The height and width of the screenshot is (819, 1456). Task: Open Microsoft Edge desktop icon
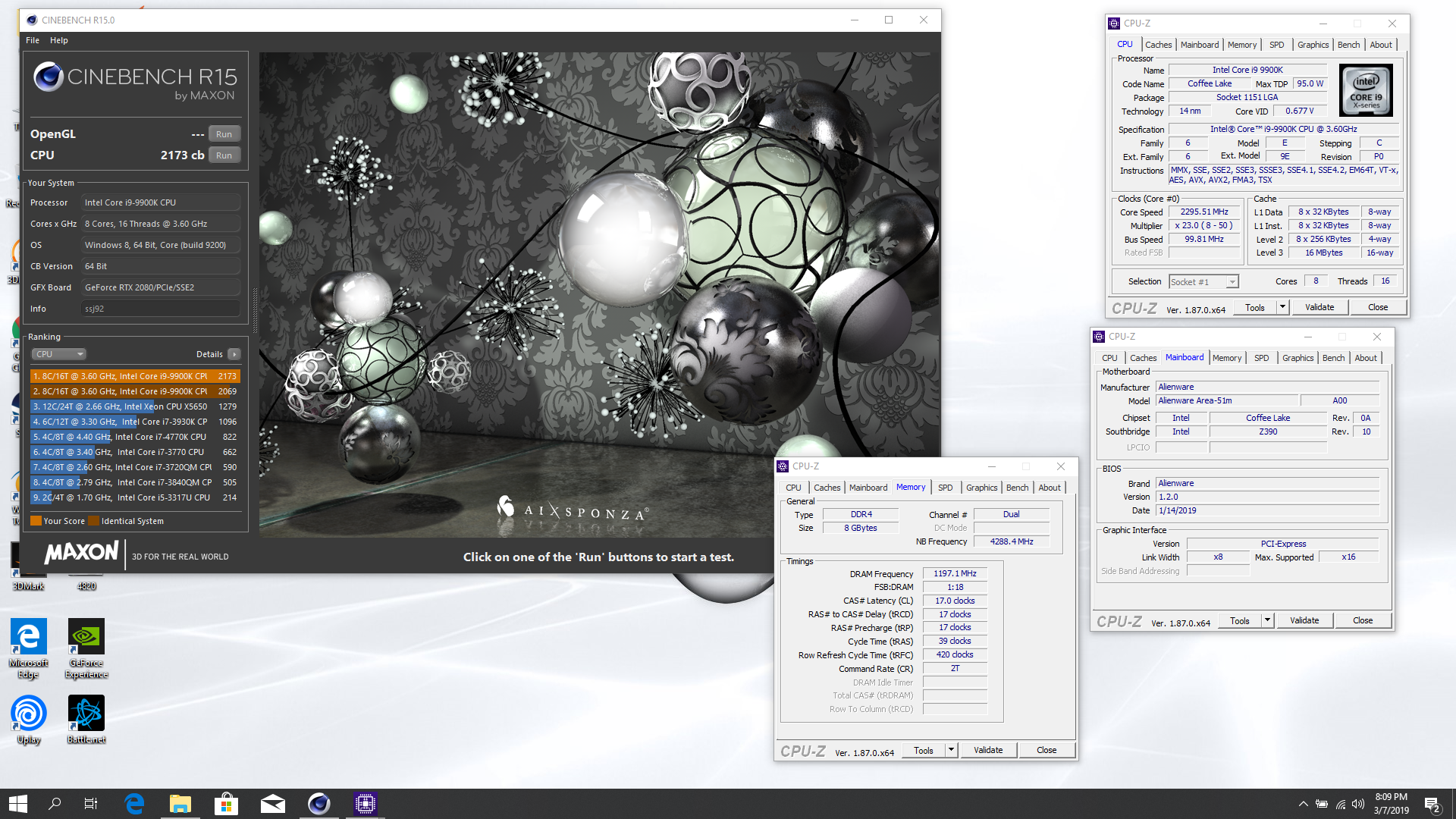click(x=29, y=639)
